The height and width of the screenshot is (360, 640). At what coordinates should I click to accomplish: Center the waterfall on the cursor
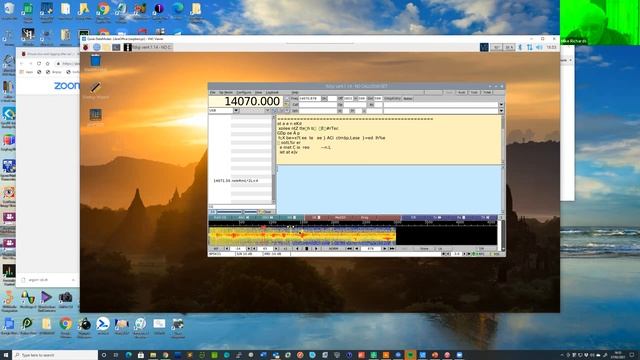click(x=307, y=249)
